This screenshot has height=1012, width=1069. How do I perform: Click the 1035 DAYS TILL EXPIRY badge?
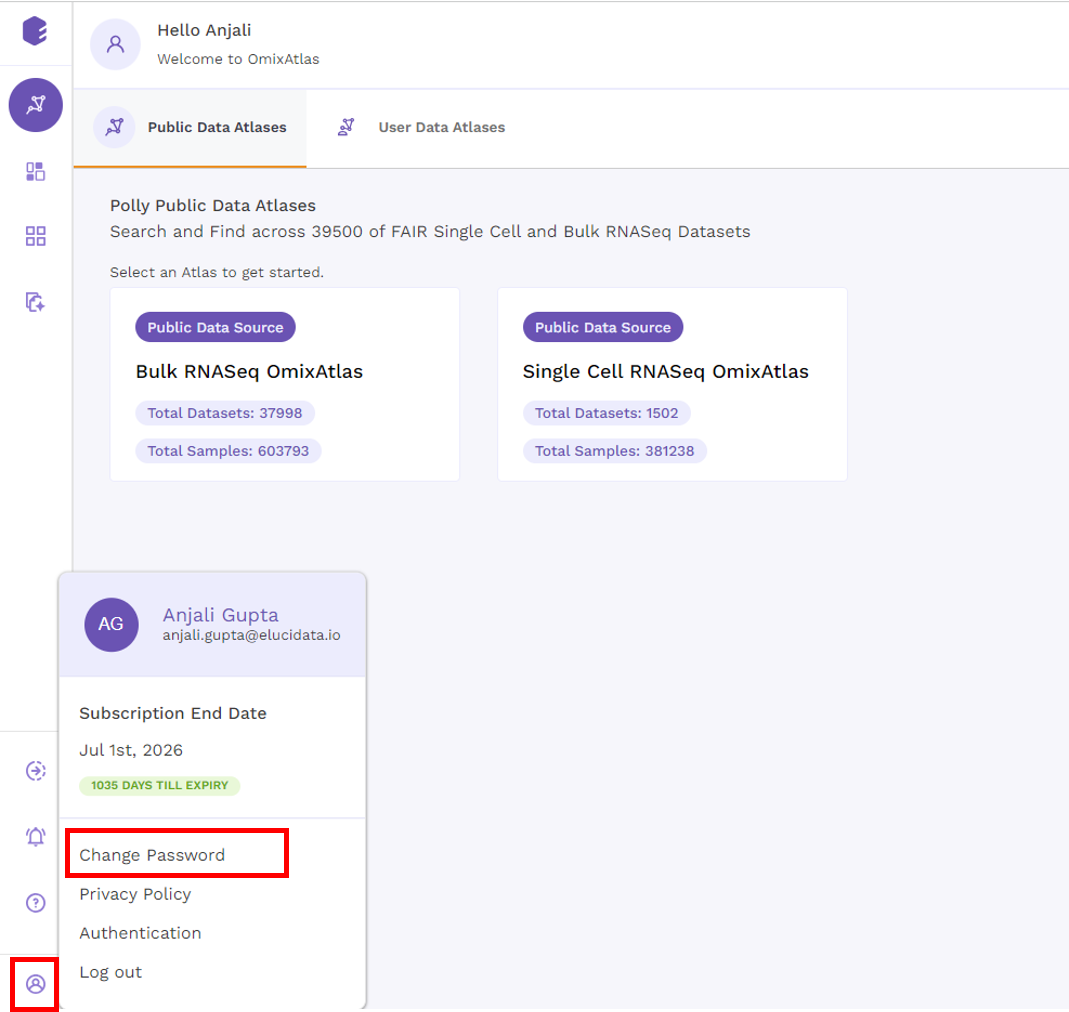coord(160,786)
